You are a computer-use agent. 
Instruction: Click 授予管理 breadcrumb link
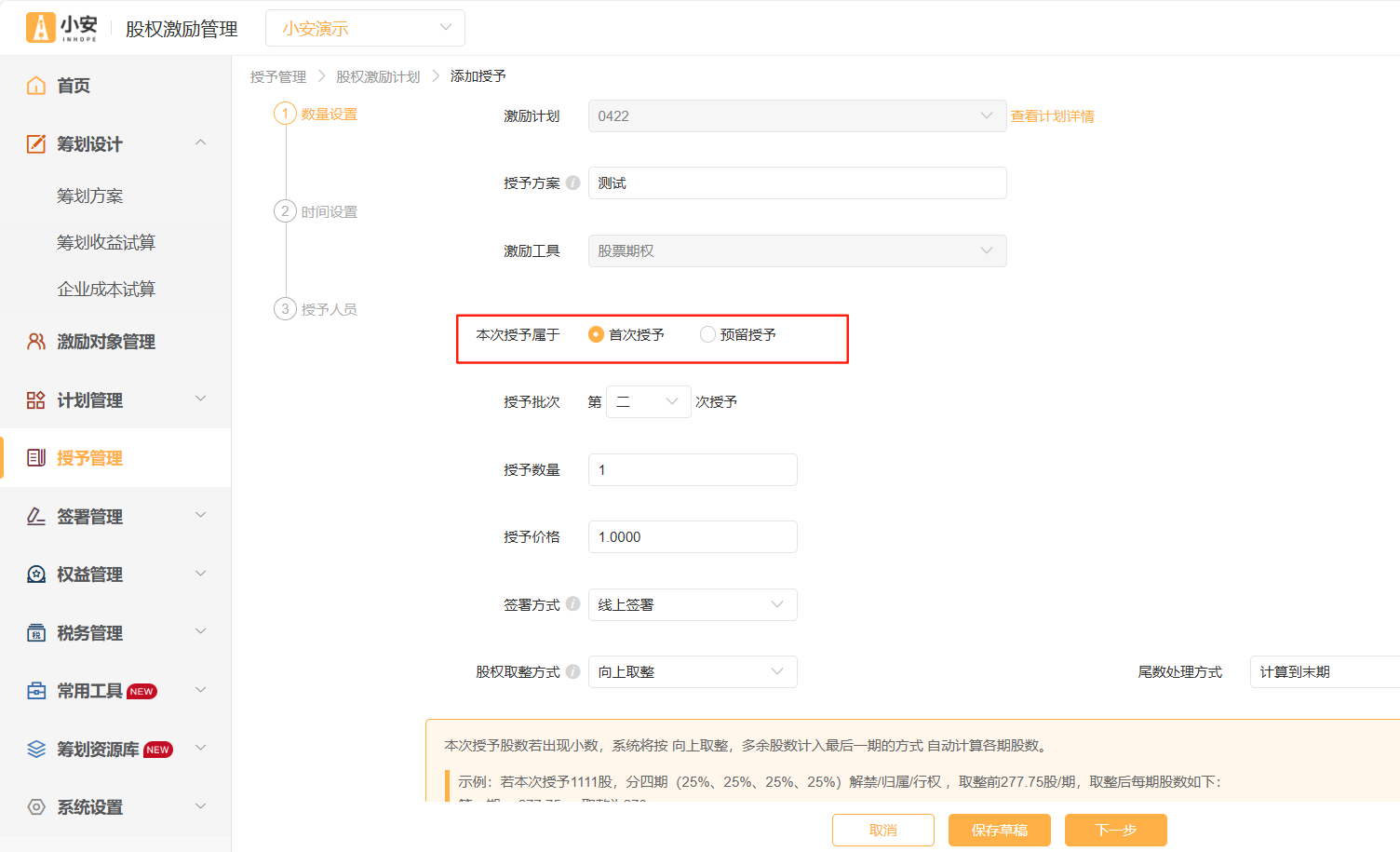tap(278, 76)
